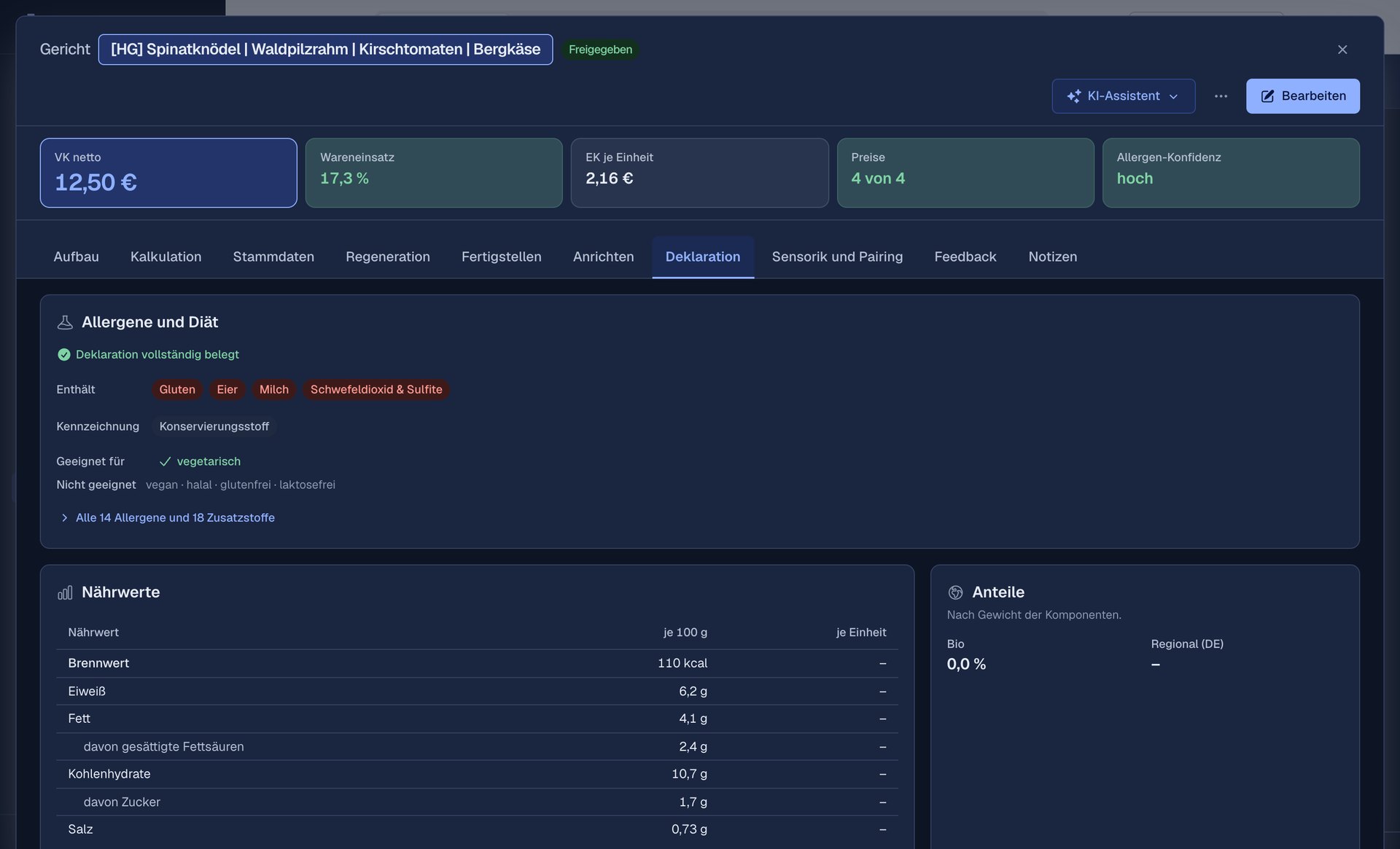1400x849 pixels.
Task: Click the Gluten allergen tag
Action: (x=177, y=390)
